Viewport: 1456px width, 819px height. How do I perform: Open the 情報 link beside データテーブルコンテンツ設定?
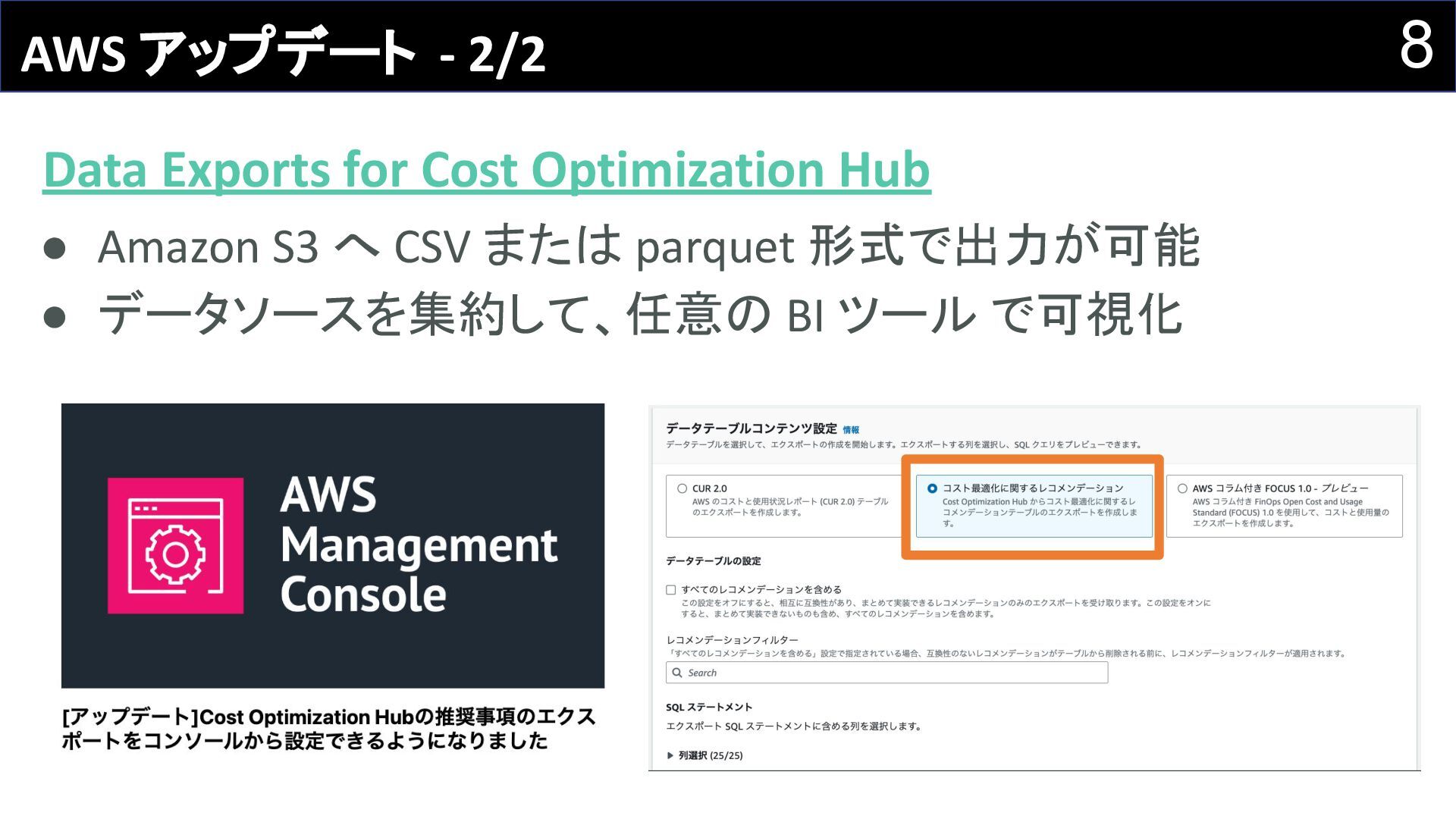point(851,430)
